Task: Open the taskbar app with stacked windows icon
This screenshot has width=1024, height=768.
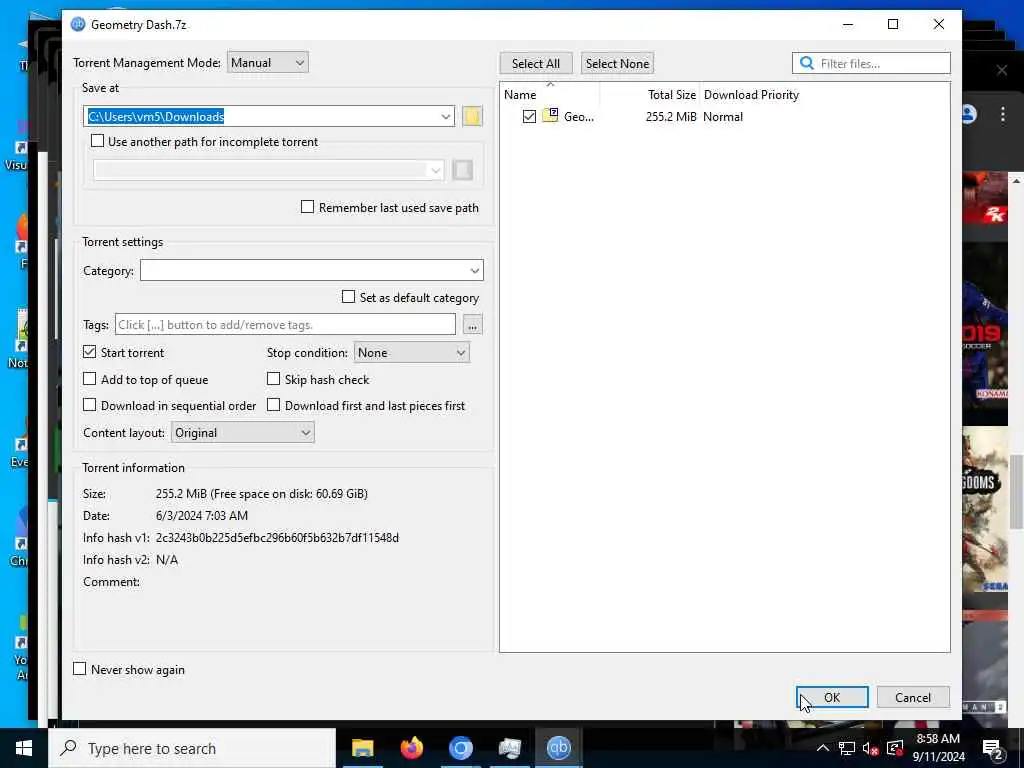Action: [509, 748]
